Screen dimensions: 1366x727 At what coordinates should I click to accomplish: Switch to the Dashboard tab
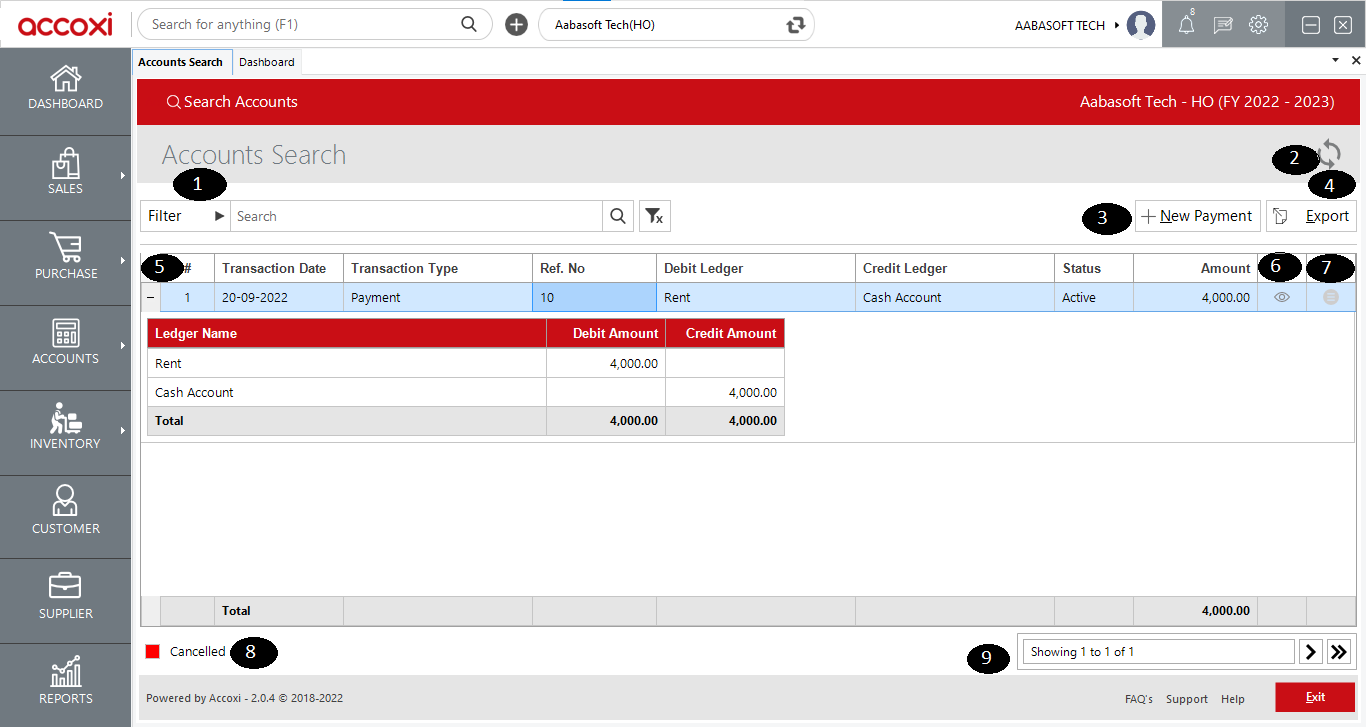click(267, 62)
